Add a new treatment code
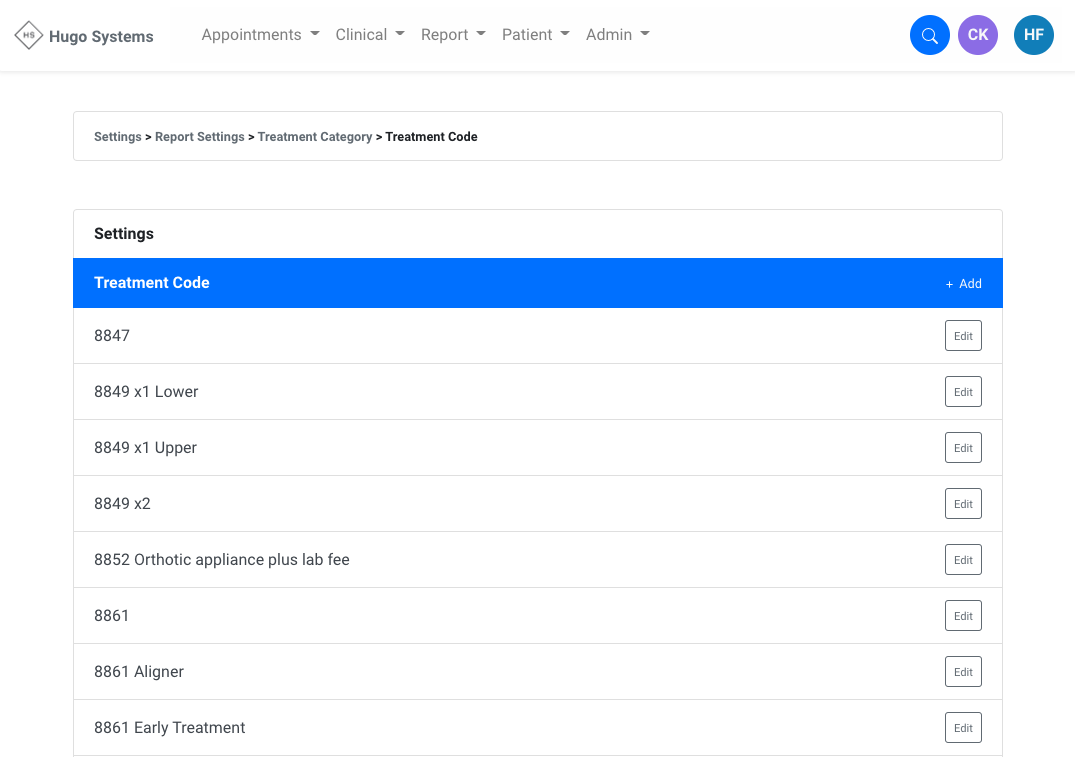 tap(964, 284)
